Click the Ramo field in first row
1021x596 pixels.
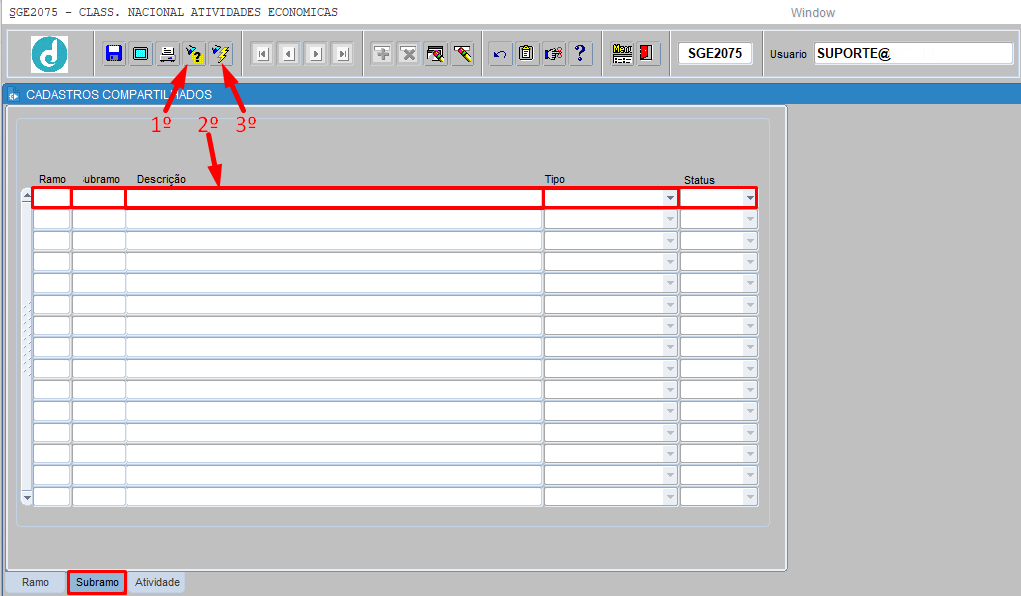(x=52, y=198)
